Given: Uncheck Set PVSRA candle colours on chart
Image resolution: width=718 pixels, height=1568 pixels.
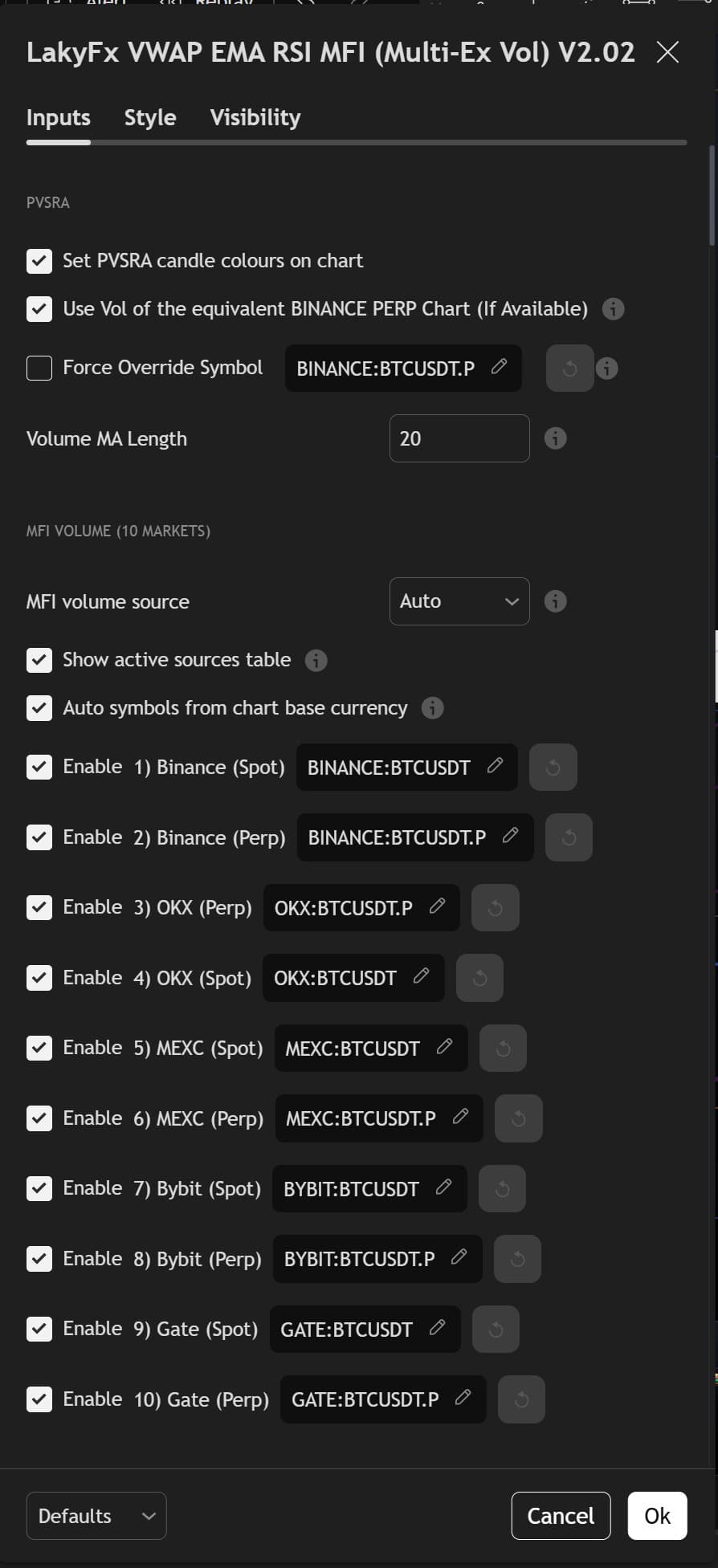Looking at the screenshot, I should 39,260.
